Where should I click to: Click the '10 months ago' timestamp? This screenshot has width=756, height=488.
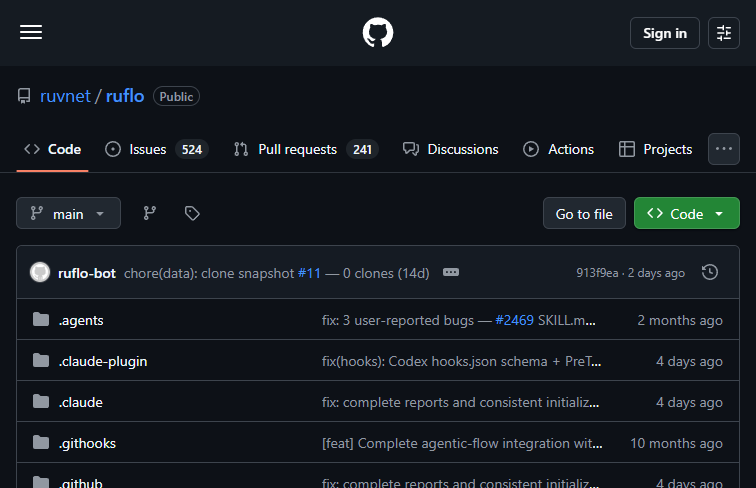click(676, 443)
